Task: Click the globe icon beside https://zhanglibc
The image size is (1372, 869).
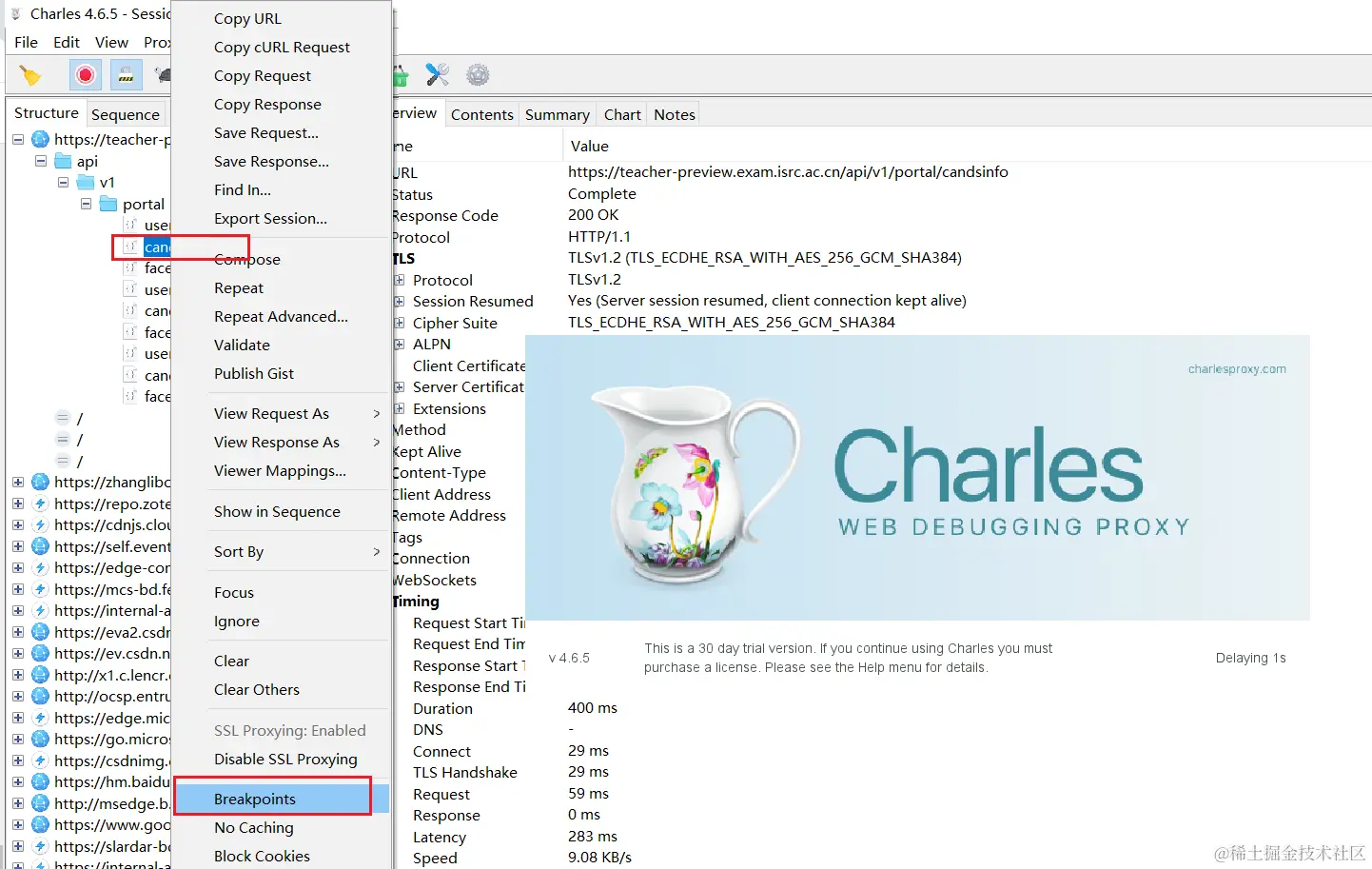Action: (x=40, y=482)
